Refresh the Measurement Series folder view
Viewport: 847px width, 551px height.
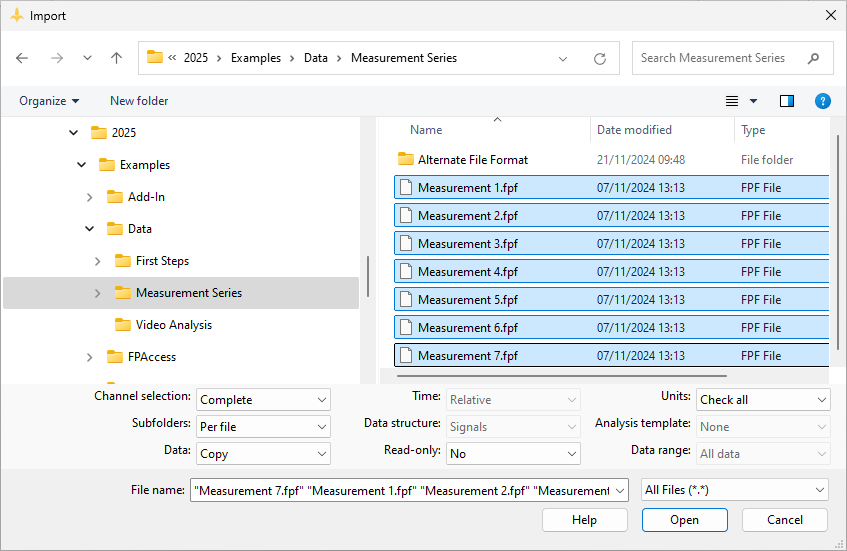click(600, 58)
